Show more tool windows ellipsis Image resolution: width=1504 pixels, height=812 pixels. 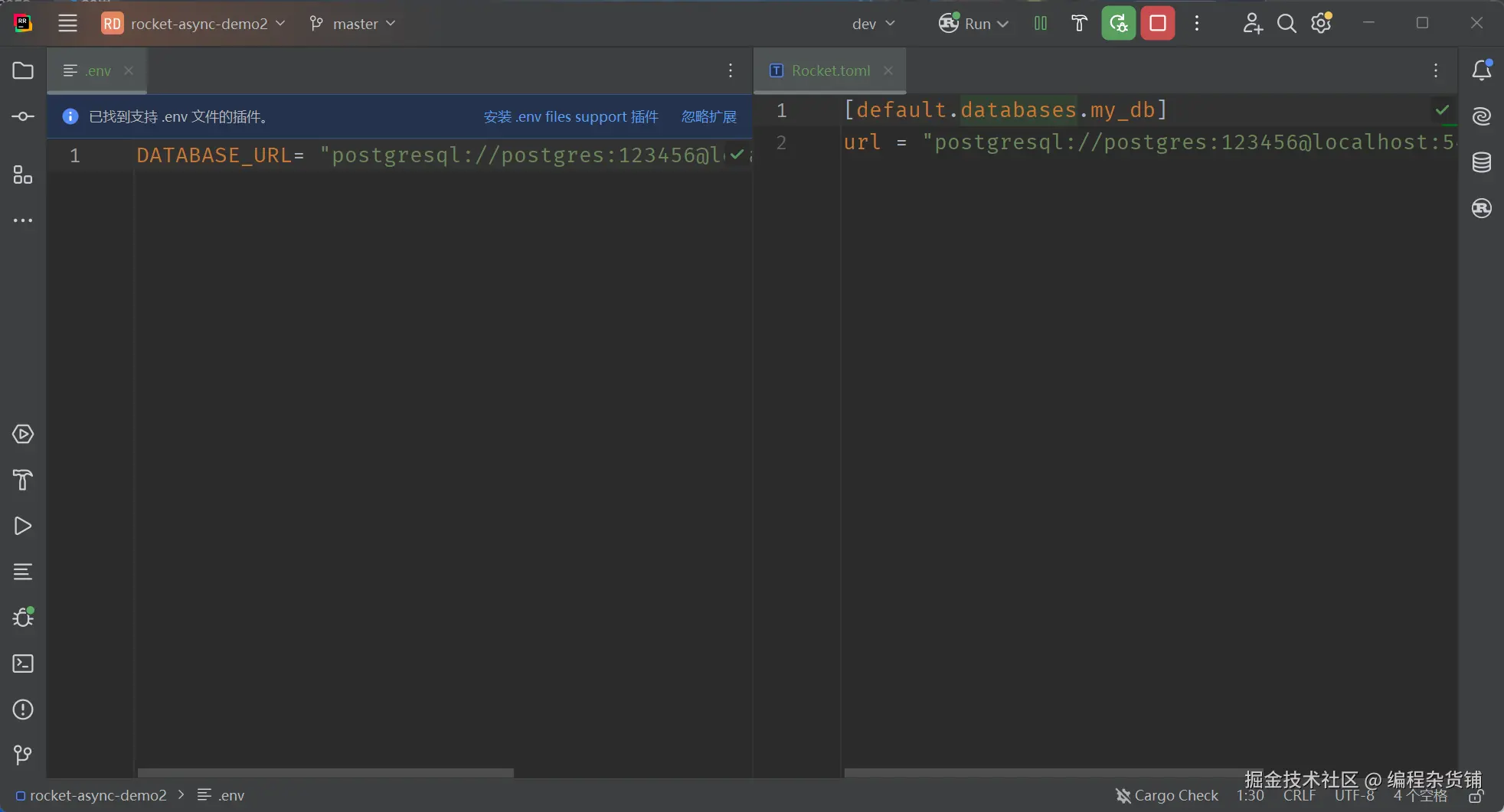23,220
